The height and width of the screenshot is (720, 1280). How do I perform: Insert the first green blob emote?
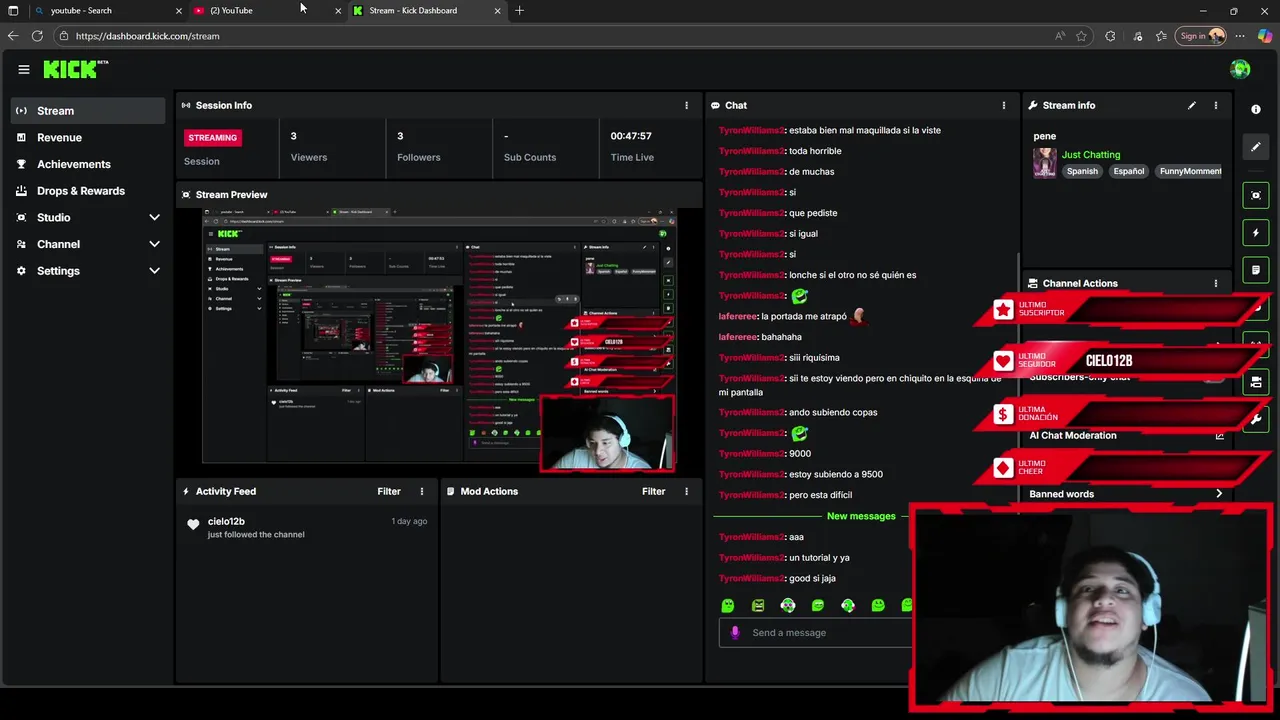728,605
